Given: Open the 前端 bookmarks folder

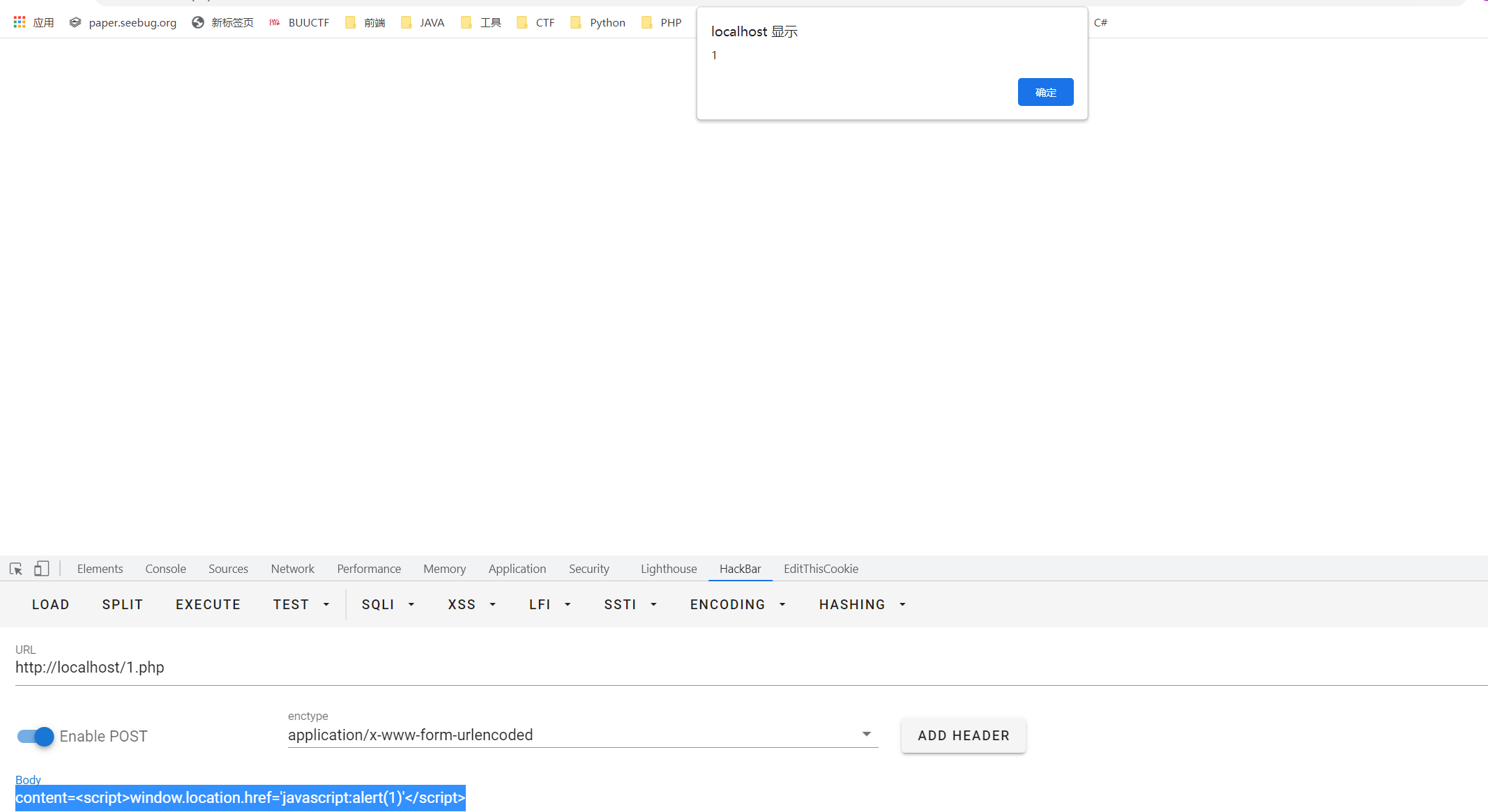Looking at the screenshot, I should point(364,22).
